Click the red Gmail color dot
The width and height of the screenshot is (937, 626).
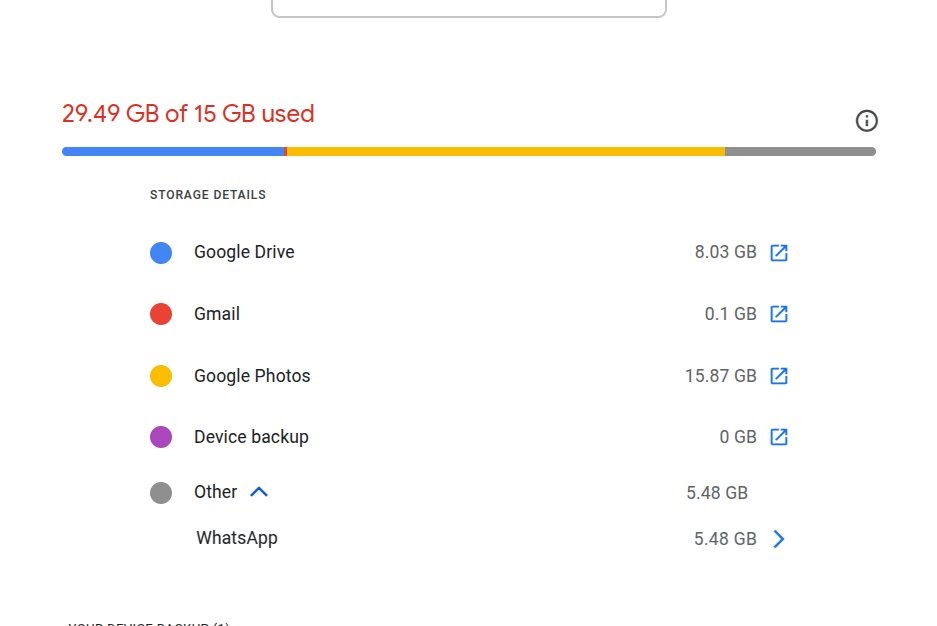point(161,314)
